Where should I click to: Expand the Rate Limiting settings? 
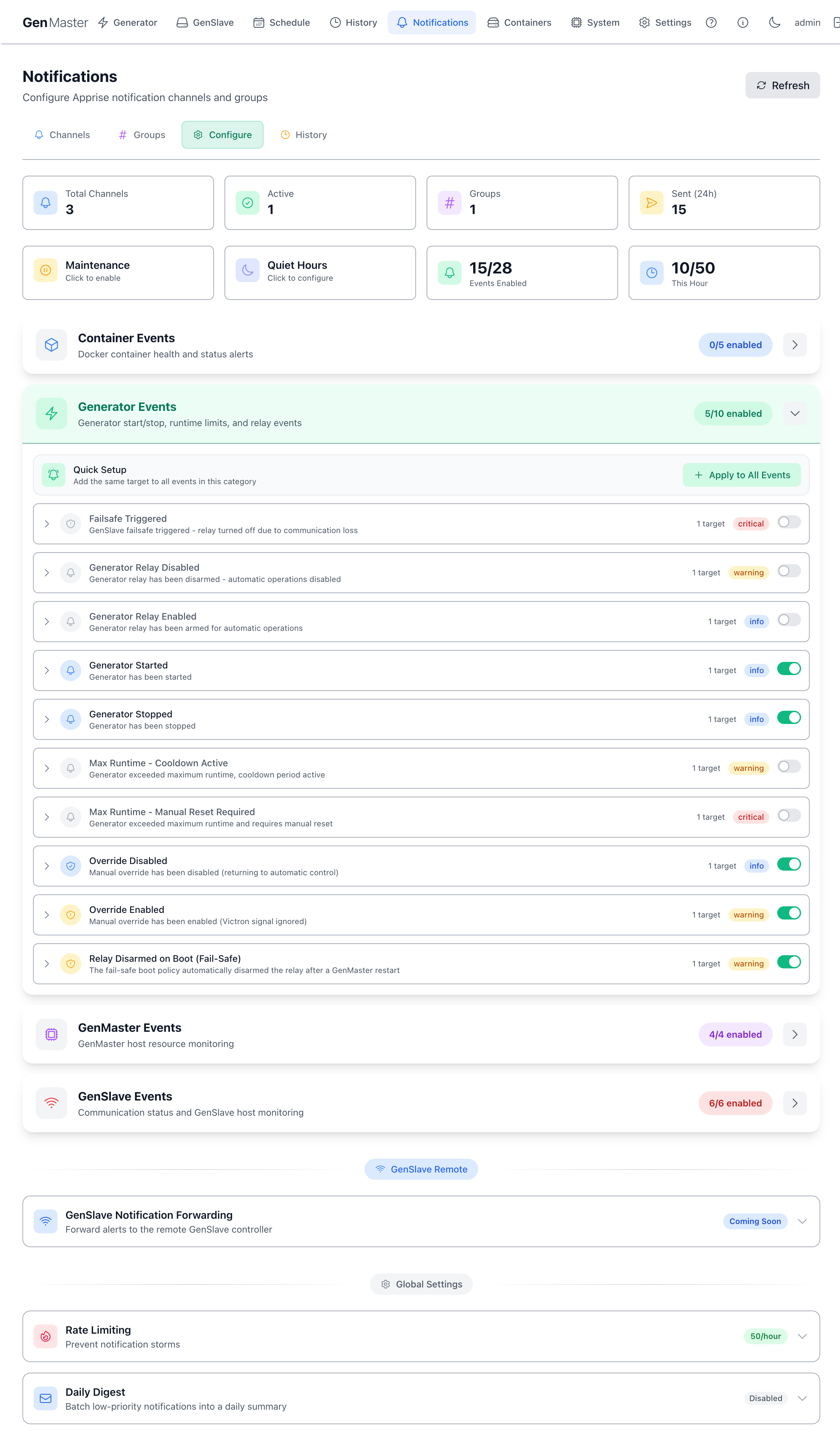click(802, 1337)
